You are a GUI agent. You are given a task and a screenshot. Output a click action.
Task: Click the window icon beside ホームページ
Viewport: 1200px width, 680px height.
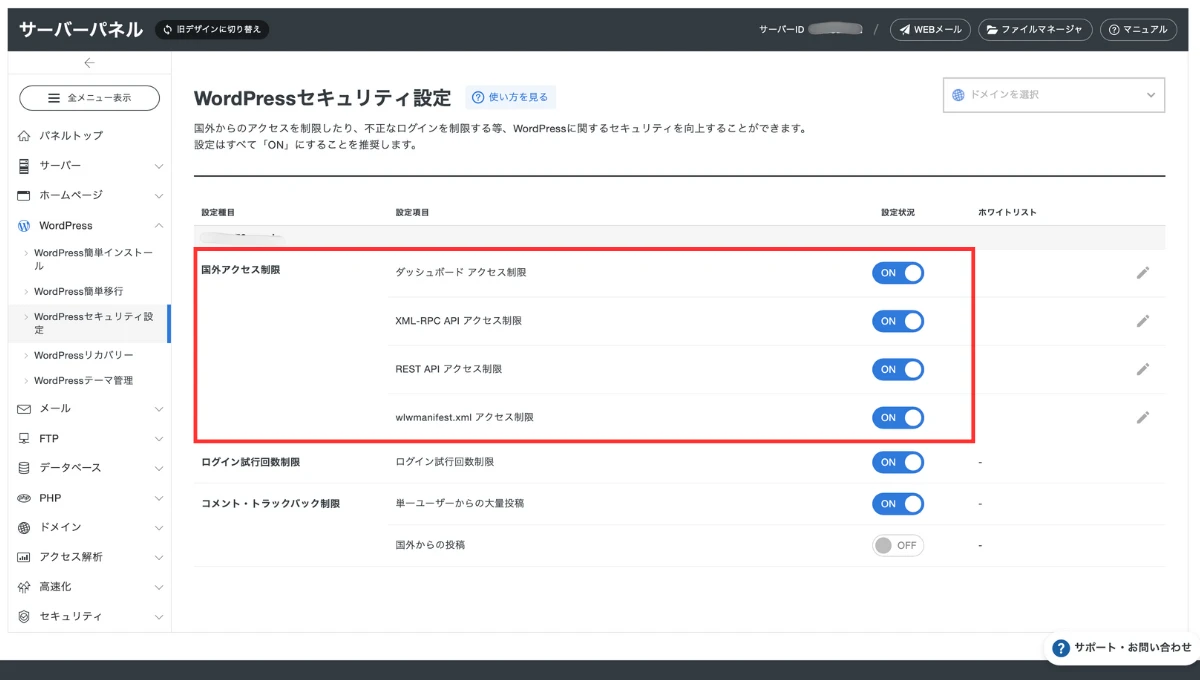[24, 195]
